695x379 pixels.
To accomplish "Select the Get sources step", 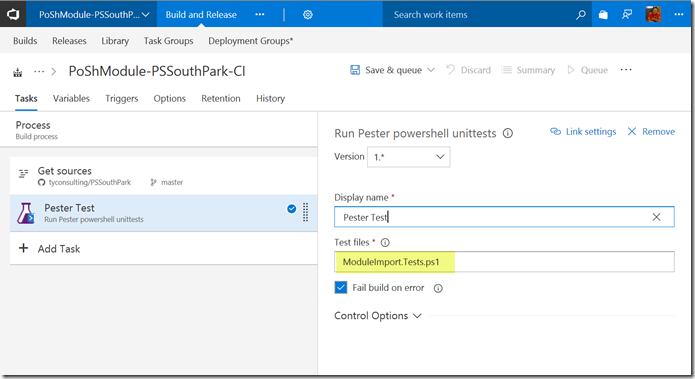I will [x=164, y=176].
